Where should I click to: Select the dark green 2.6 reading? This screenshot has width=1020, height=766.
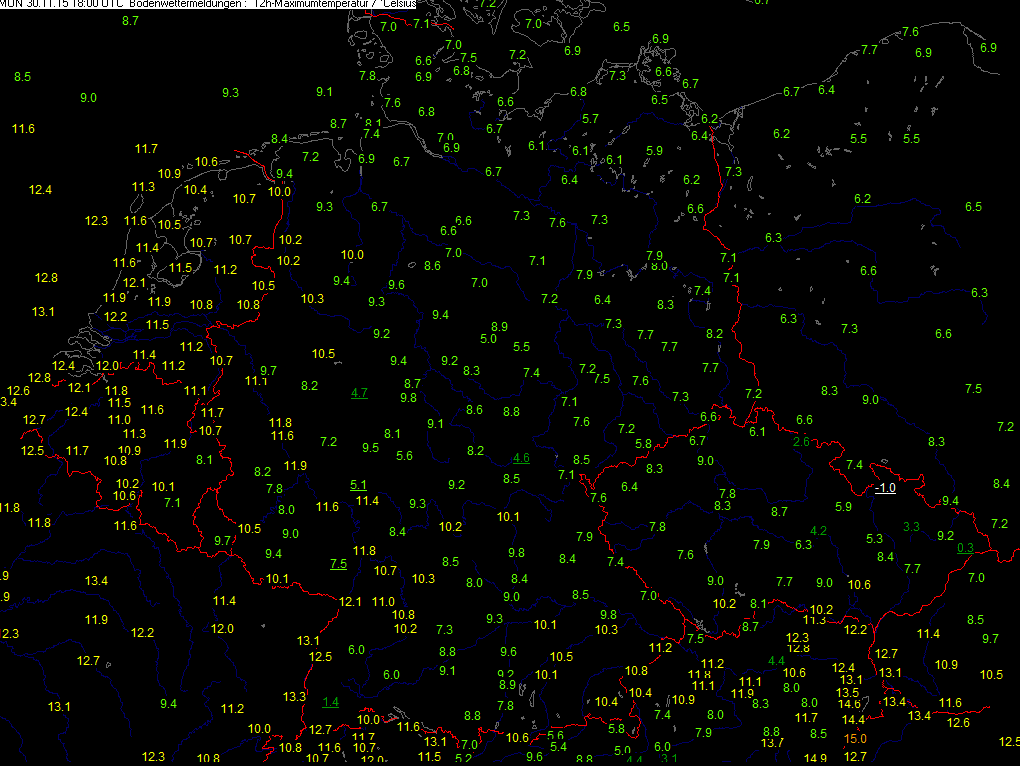coord(801,442)
